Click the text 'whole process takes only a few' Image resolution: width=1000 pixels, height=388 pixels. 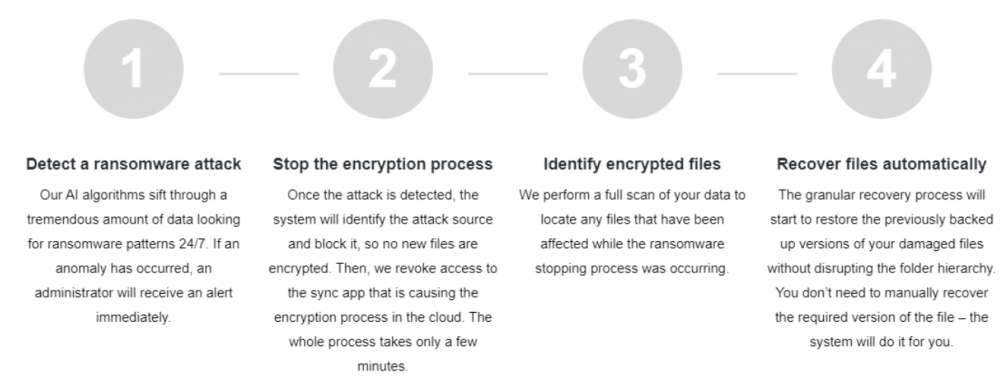tap(383, 341)
